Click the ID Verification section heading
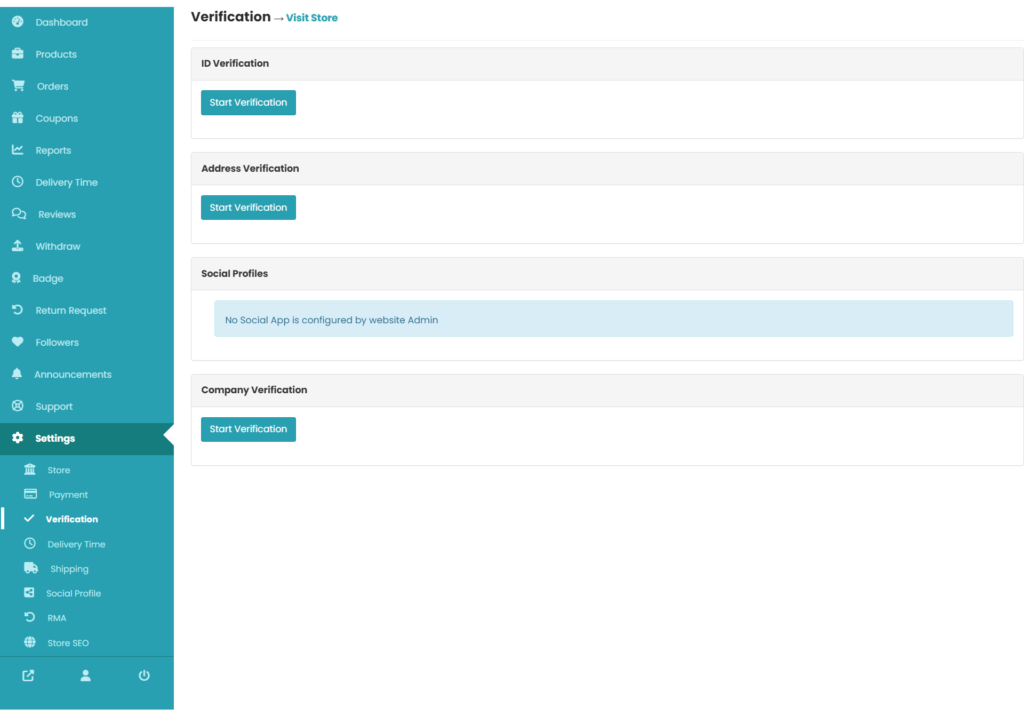Image resolution: width=1024 pixels, height=724 pixels. [x=235, y=63]
